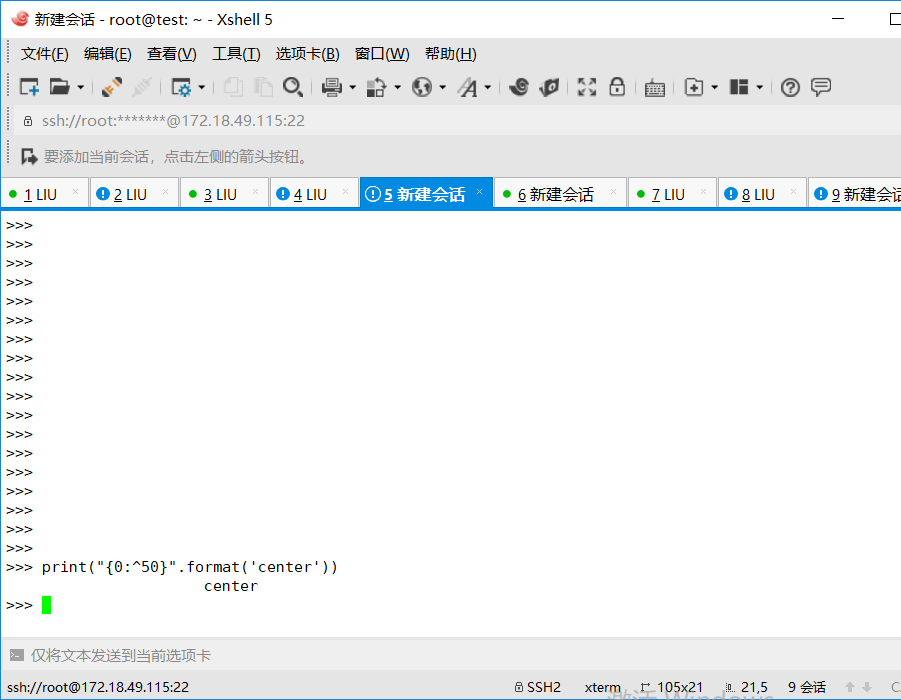Click SSH2 status bar indicator
The width and height of the screenshot is (901, 700).
click(x=537, y=687)
